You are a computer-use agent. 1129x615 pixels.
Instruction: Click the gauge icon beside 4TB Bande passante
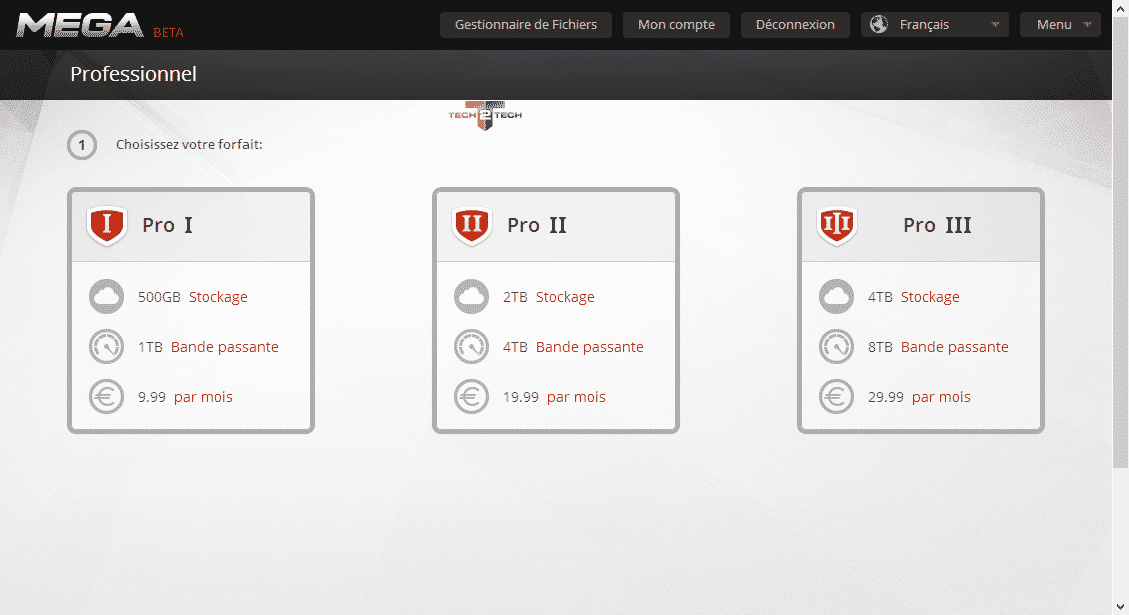tap(472, 346)
